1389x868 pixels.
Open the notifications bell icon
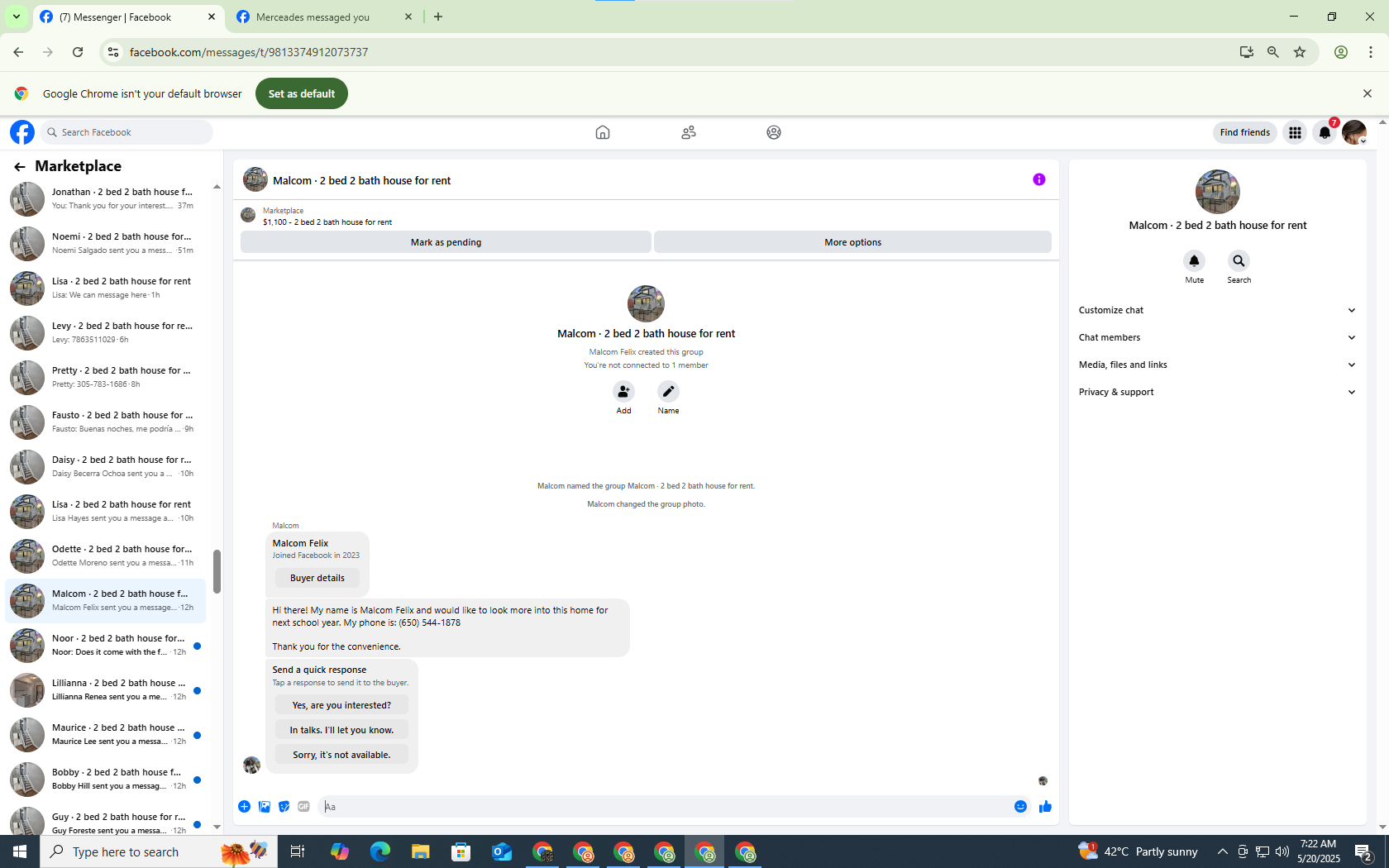click(1325, 132)
